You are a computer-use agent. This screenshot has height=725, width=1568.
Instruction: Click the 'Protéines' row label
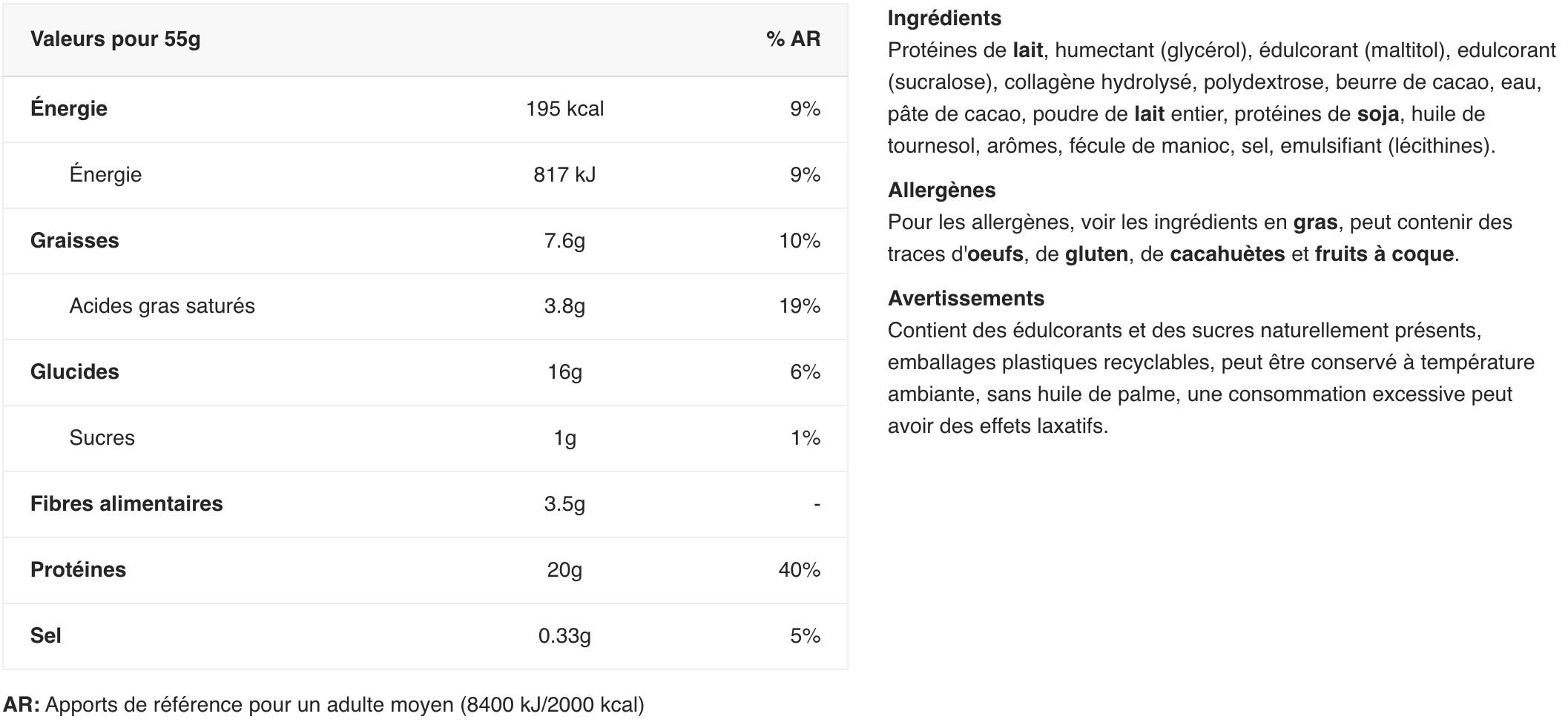click(78, 570)
